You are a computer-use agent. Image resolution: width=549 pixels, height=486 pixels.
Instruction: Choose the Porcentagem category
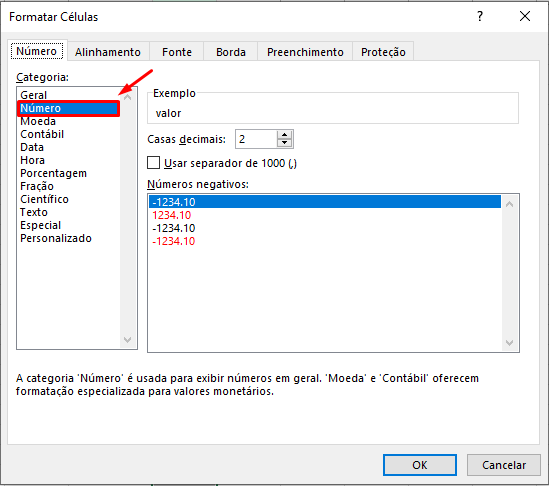53,173
